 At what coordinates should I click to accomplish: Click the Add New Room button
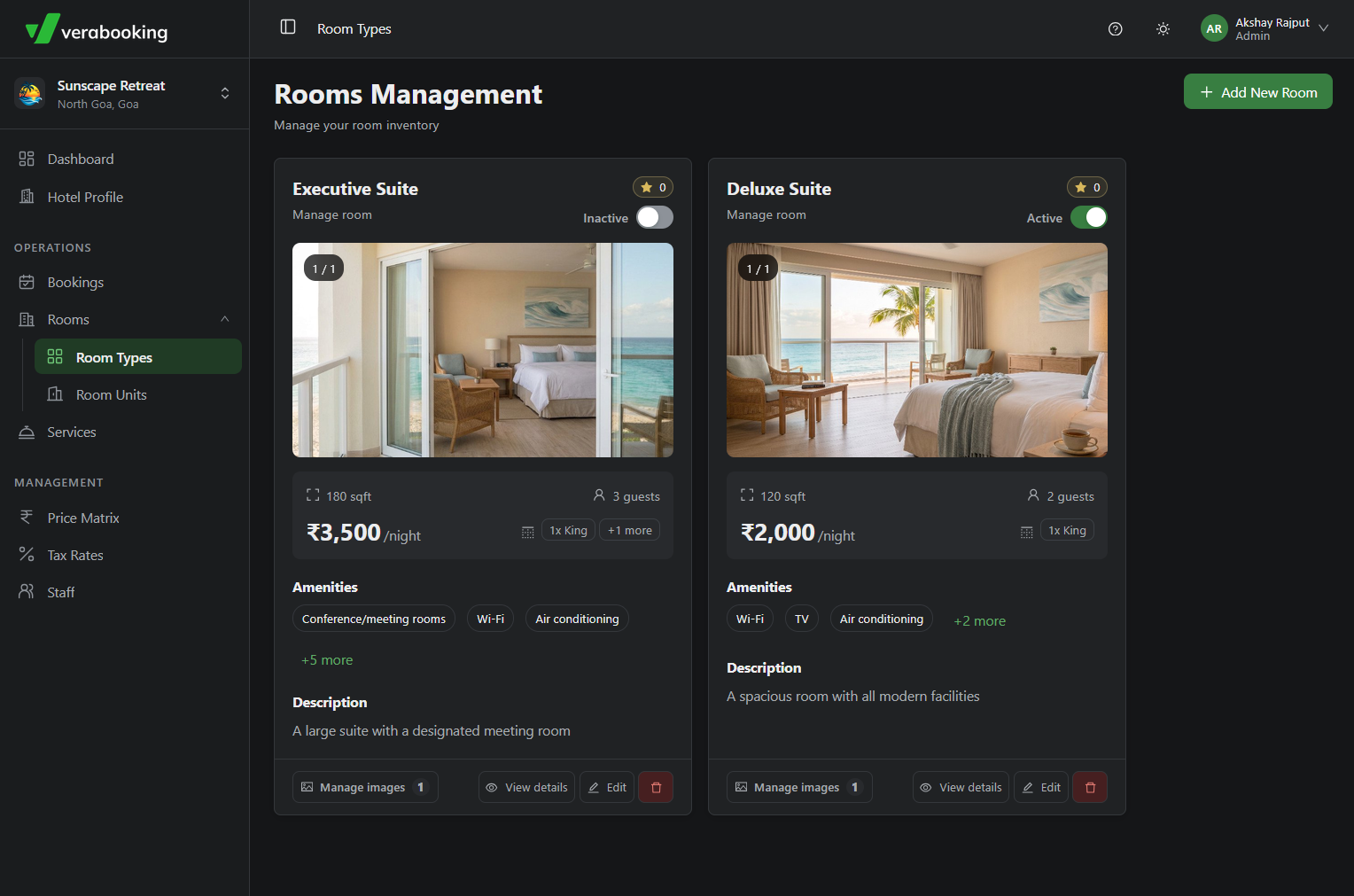[x=1258, y=91]
